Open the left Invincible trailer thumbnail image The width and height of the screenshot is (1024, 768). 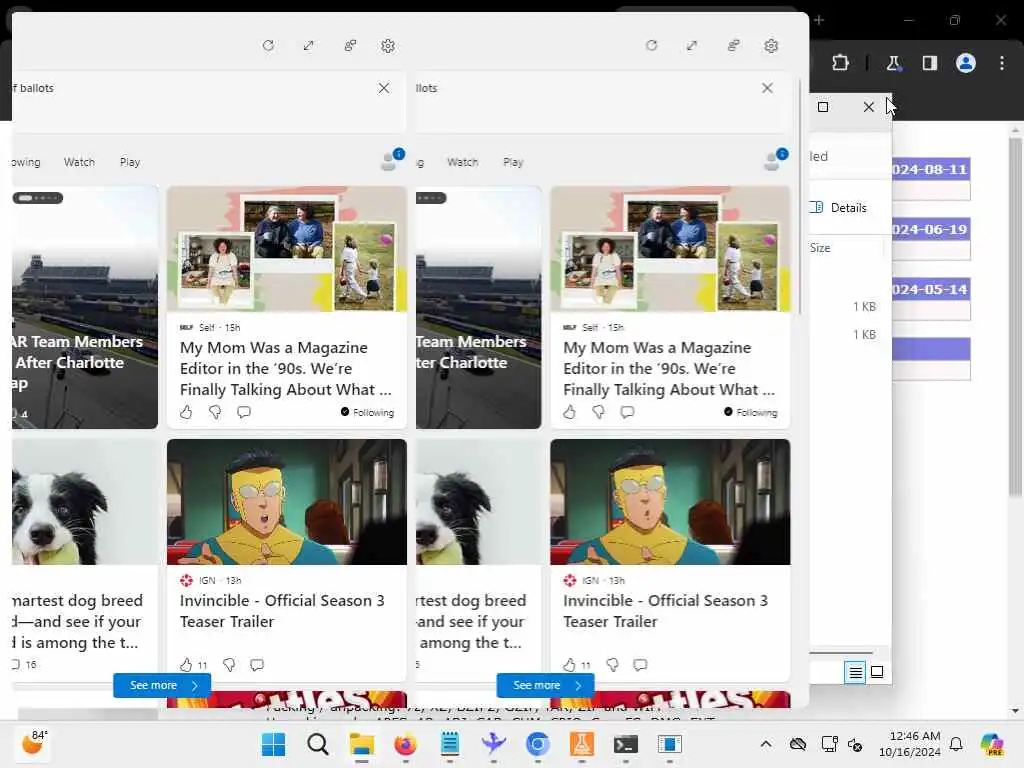coord(287,502)
